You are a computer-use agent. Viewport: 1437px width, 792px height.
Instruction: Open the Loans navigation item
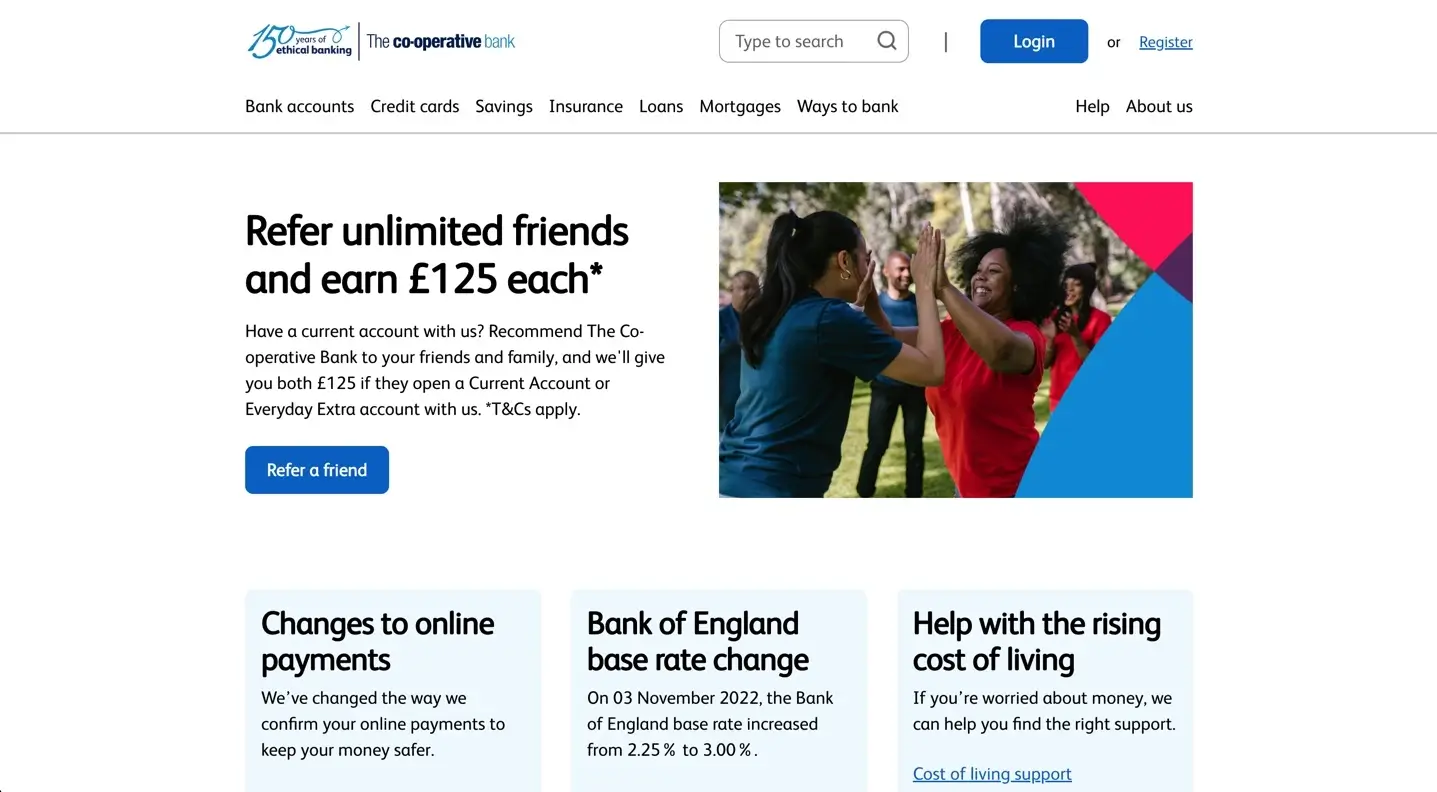(660, 106)
